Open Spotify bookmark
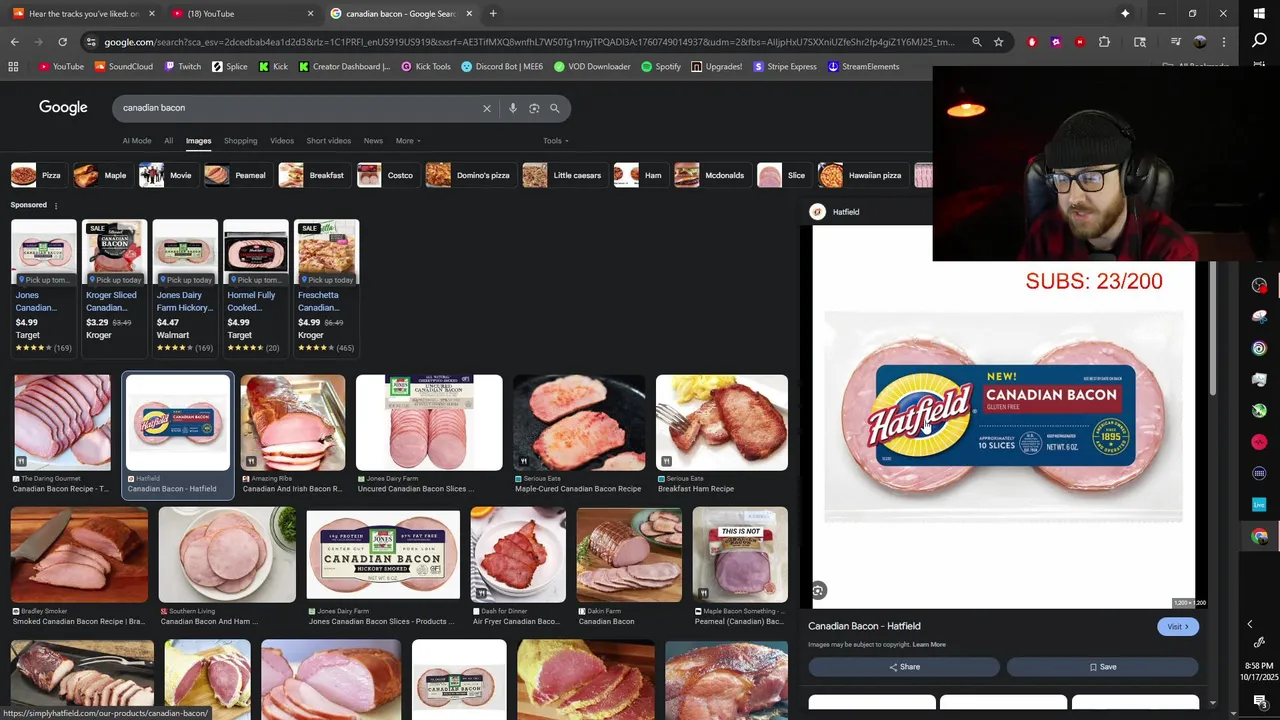 661,67
